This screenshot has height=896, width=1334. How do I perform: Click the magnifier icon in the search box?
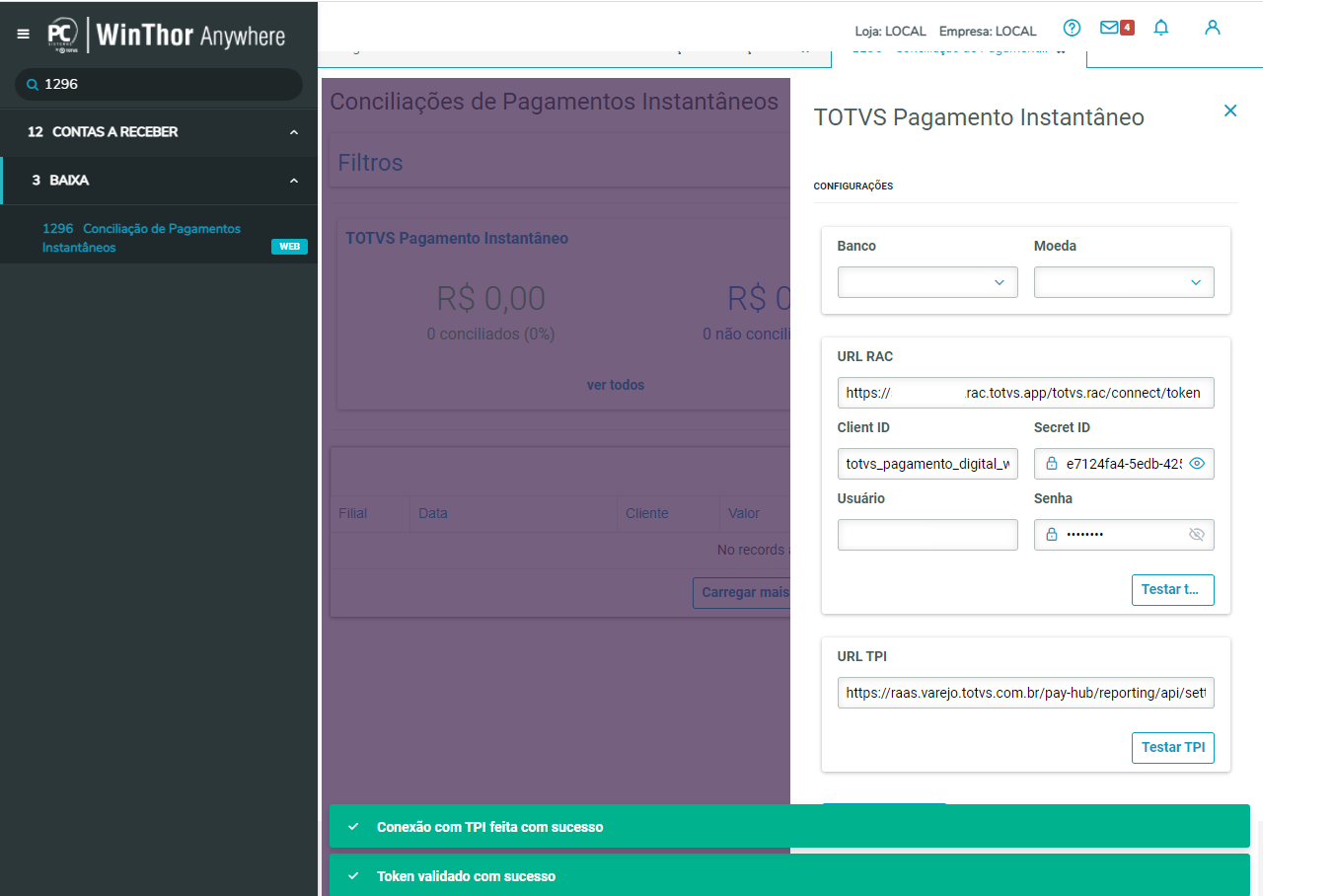33,85
